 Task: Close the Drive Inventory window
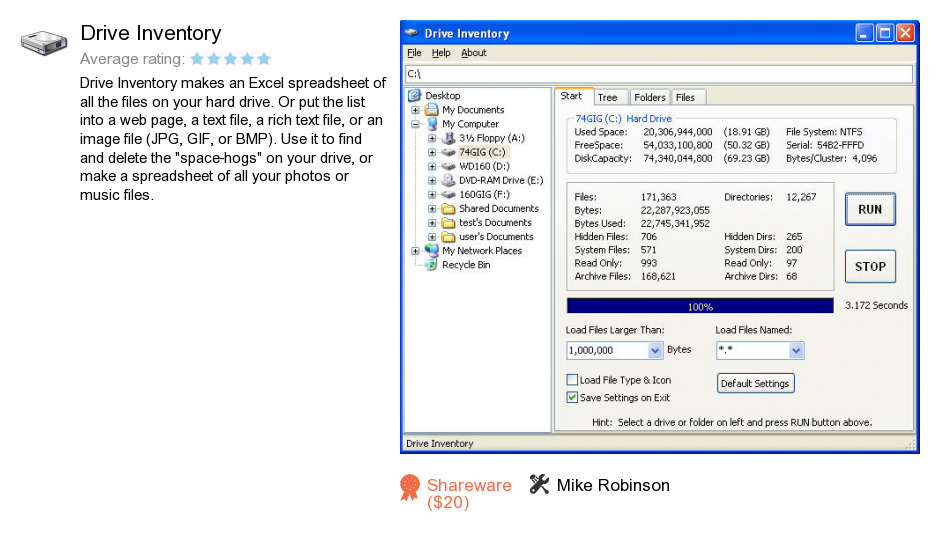pyautogui.click(x=905, y=32)
